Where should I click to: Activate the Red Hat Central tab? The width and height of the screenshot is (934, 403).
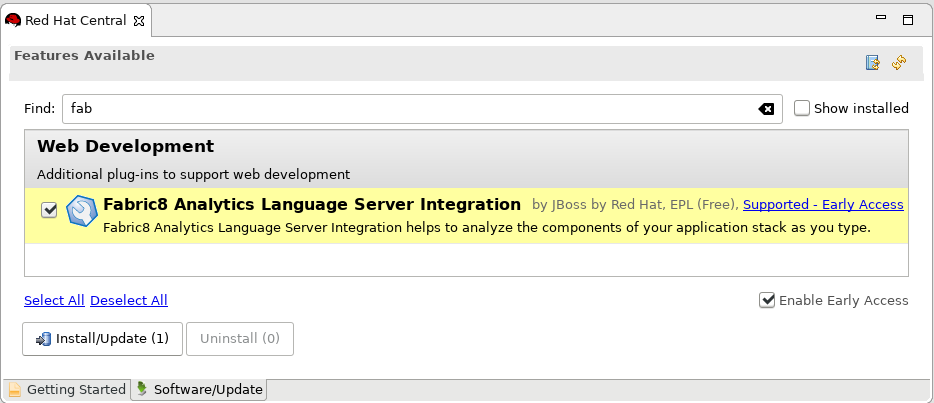pyautogui.click(x=76, y=20)
